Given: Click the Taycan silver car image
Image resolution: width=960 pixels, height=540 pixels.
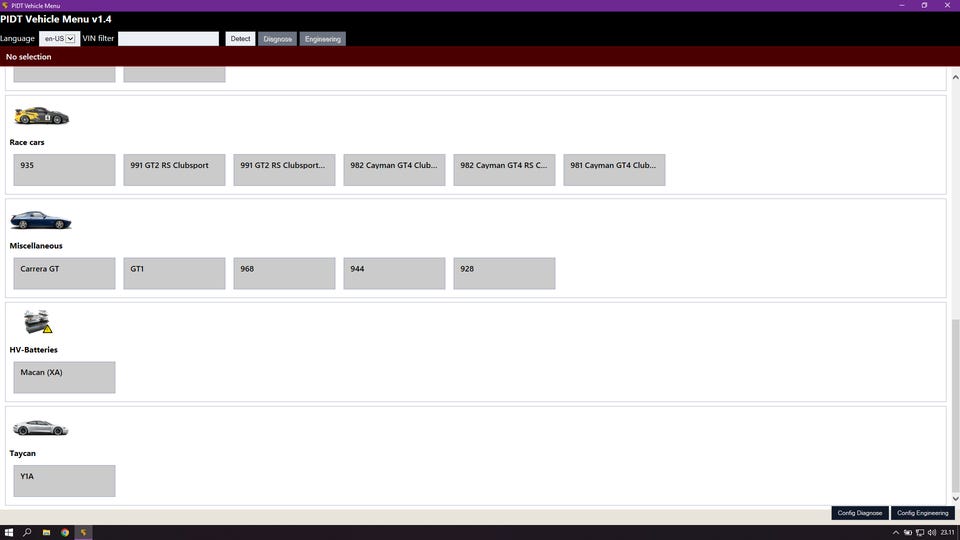Looking at the screenshot, I should [40, 427].
